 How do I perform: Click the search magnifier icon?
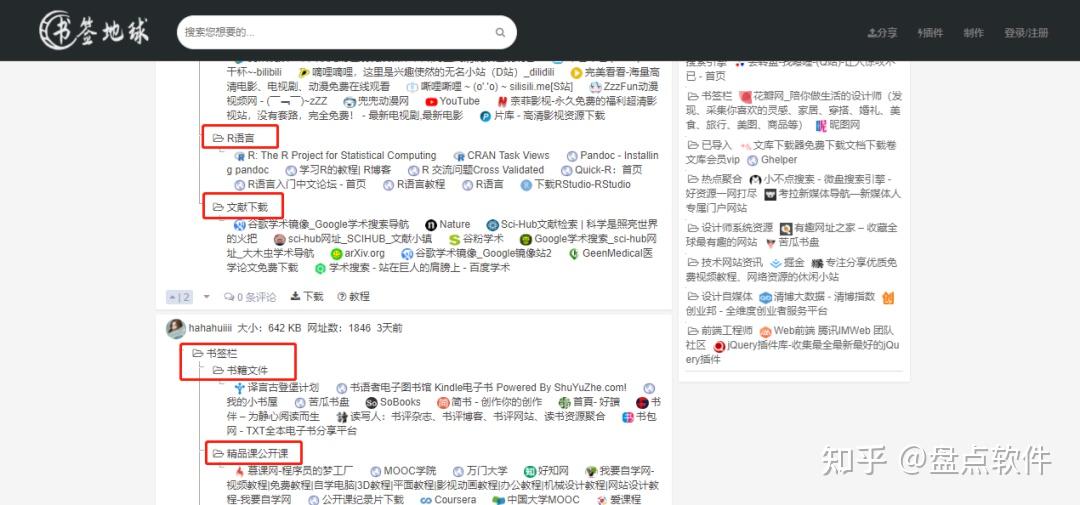[500, 32]
